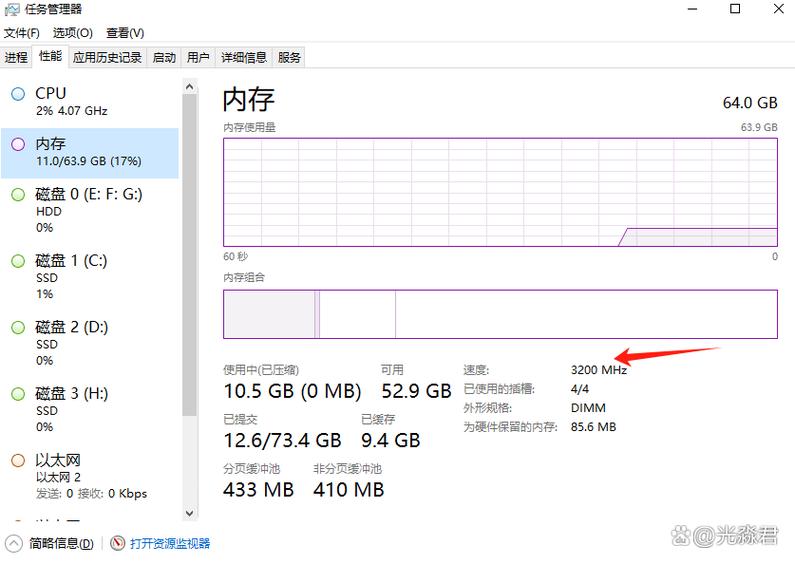
Task: Switch to the 进程 tab
Action: click(x=16, y=58)
